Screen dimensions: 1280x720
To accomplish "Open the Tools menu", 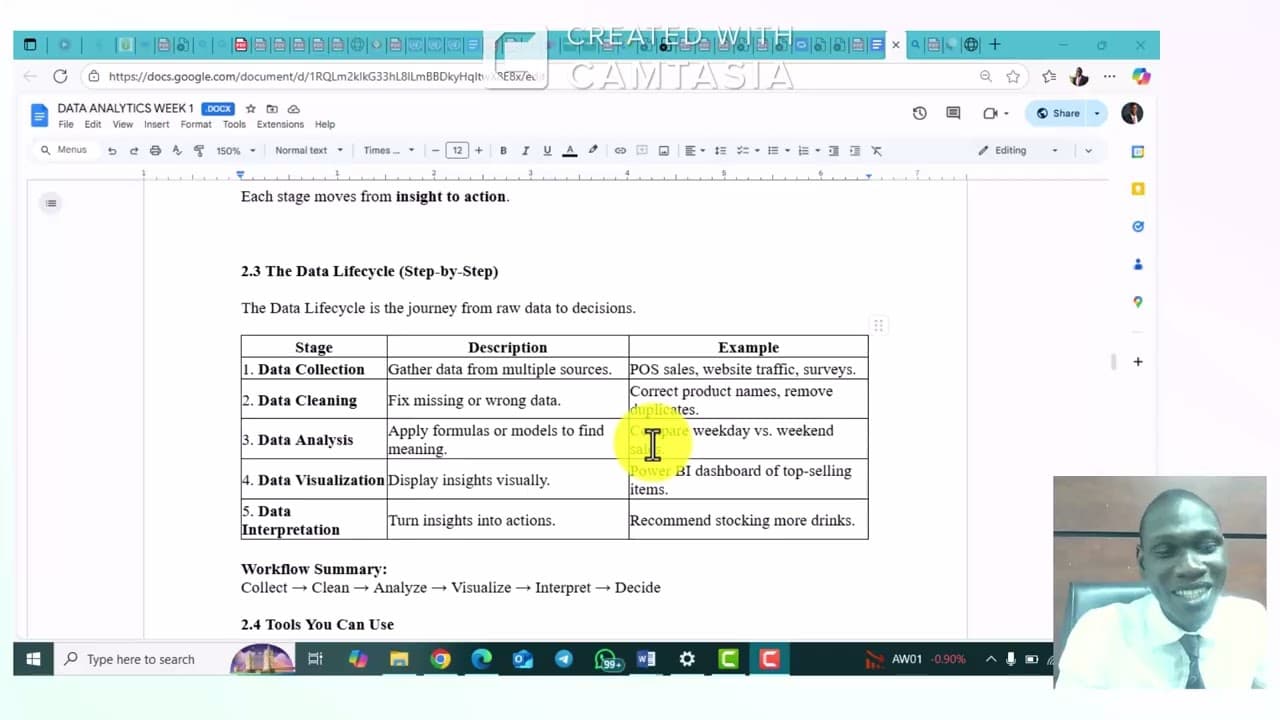I will click(234, 125).
